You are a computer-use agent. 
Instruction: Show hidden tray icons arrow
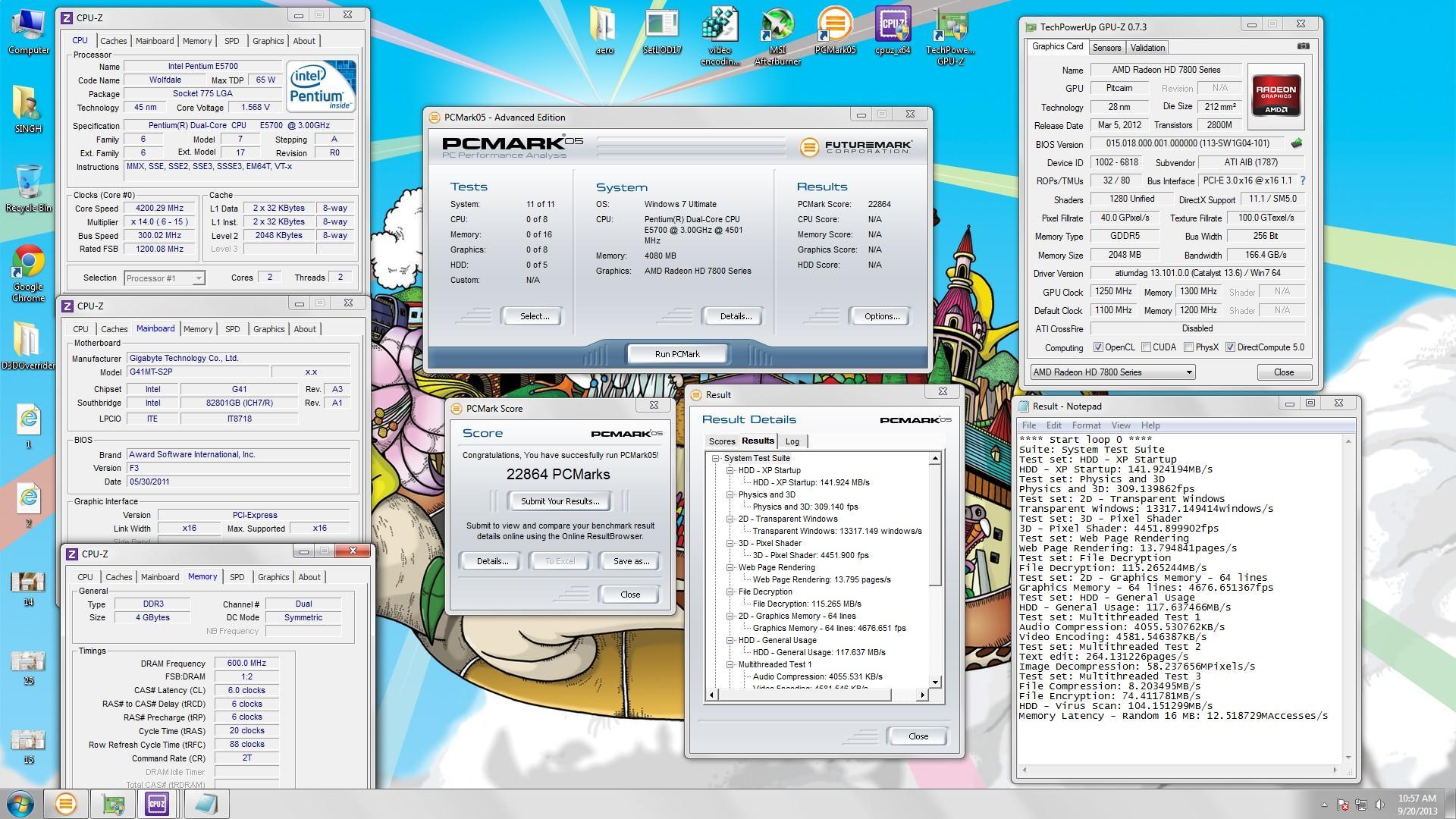click(x=1324, y=805)
